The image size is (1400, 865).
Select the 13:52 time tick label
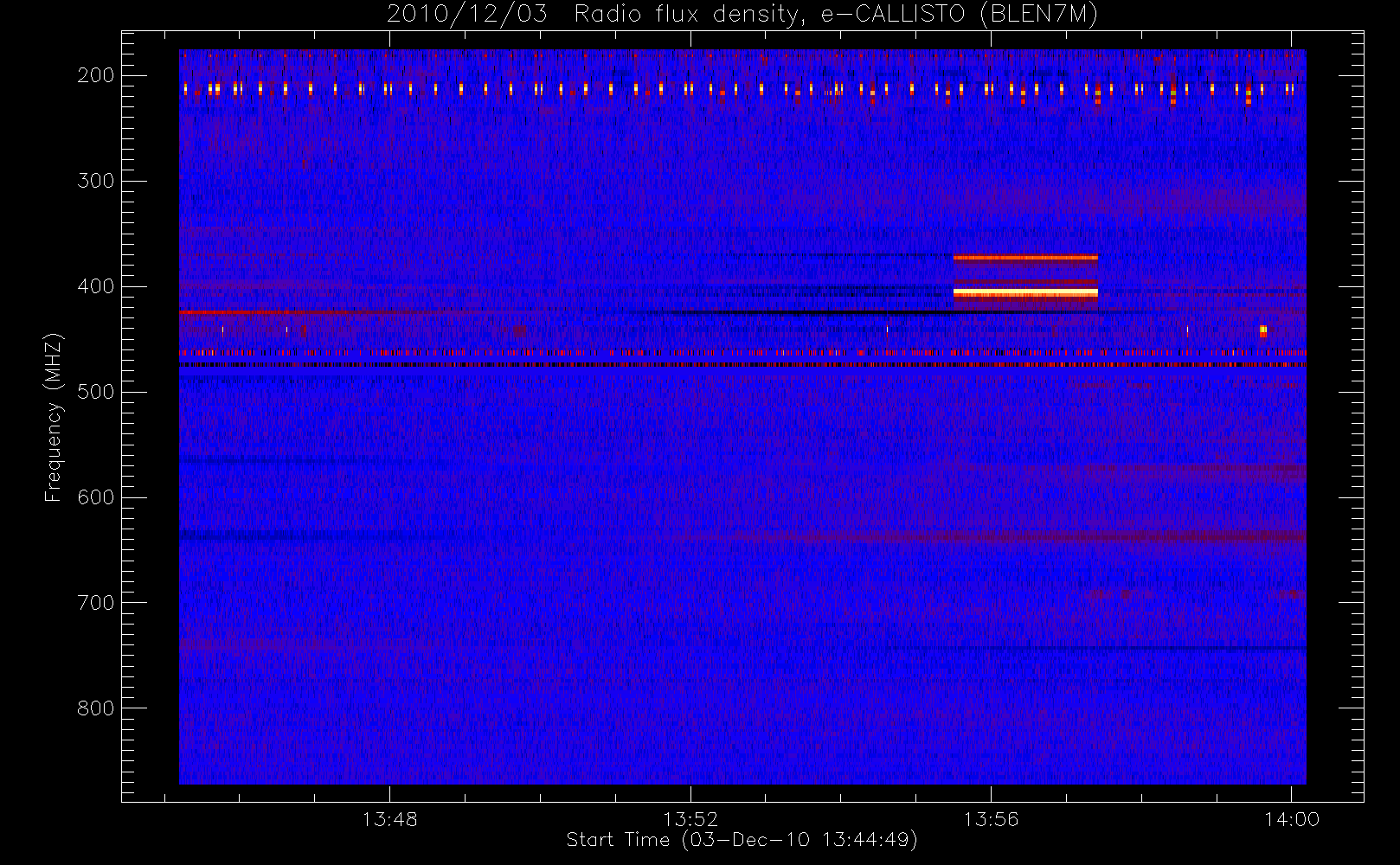pos(690,818)
